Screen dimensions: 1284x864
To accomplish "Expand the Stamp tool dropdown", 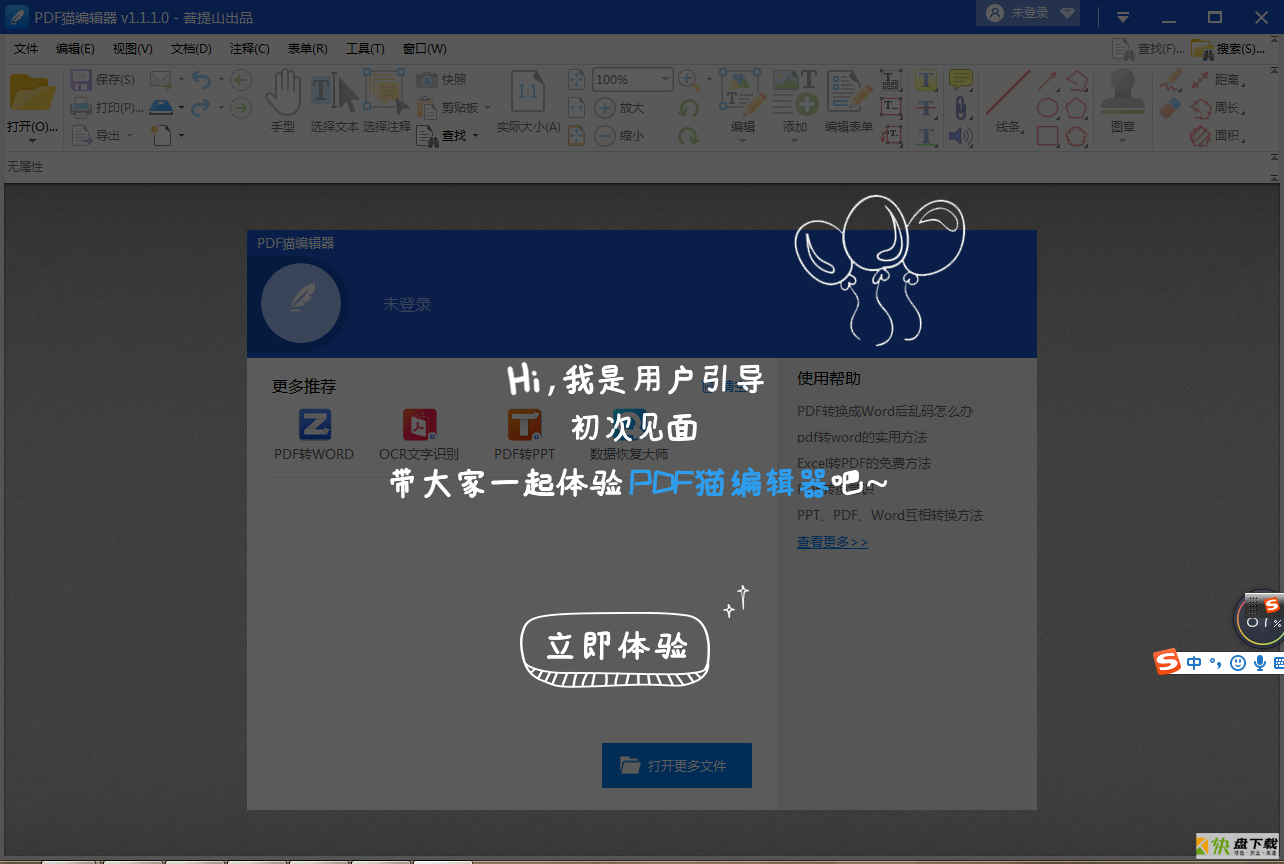I will click(x=1123, y=141).
